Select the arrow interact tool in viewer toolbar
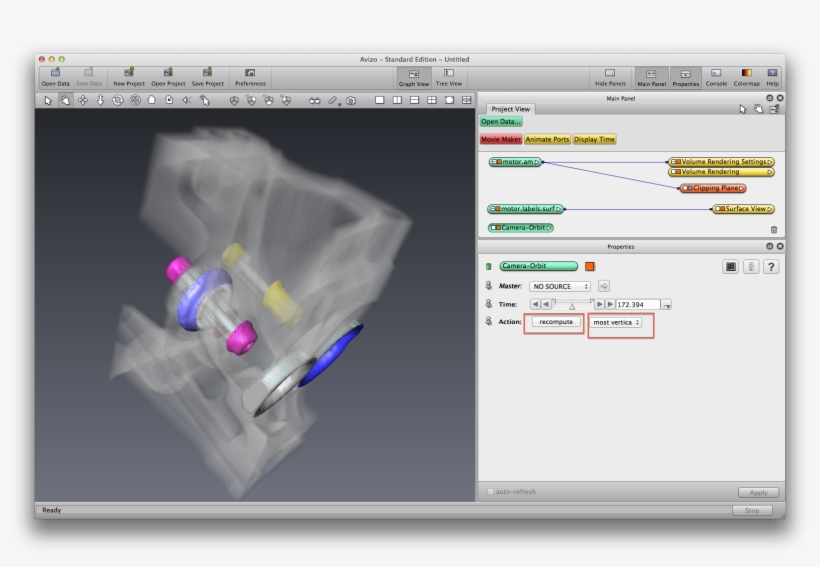 click(48, 100)
